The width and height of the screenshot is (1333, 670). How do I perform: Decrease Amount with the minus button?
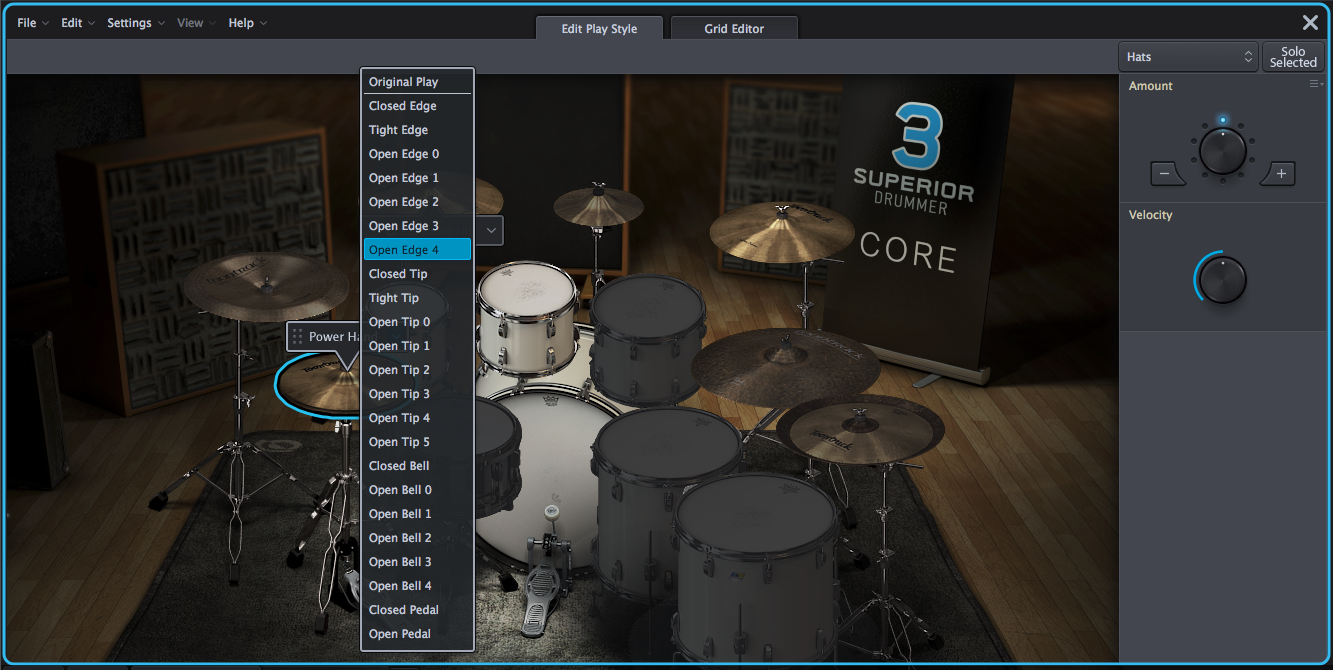tap(1166, 173)
